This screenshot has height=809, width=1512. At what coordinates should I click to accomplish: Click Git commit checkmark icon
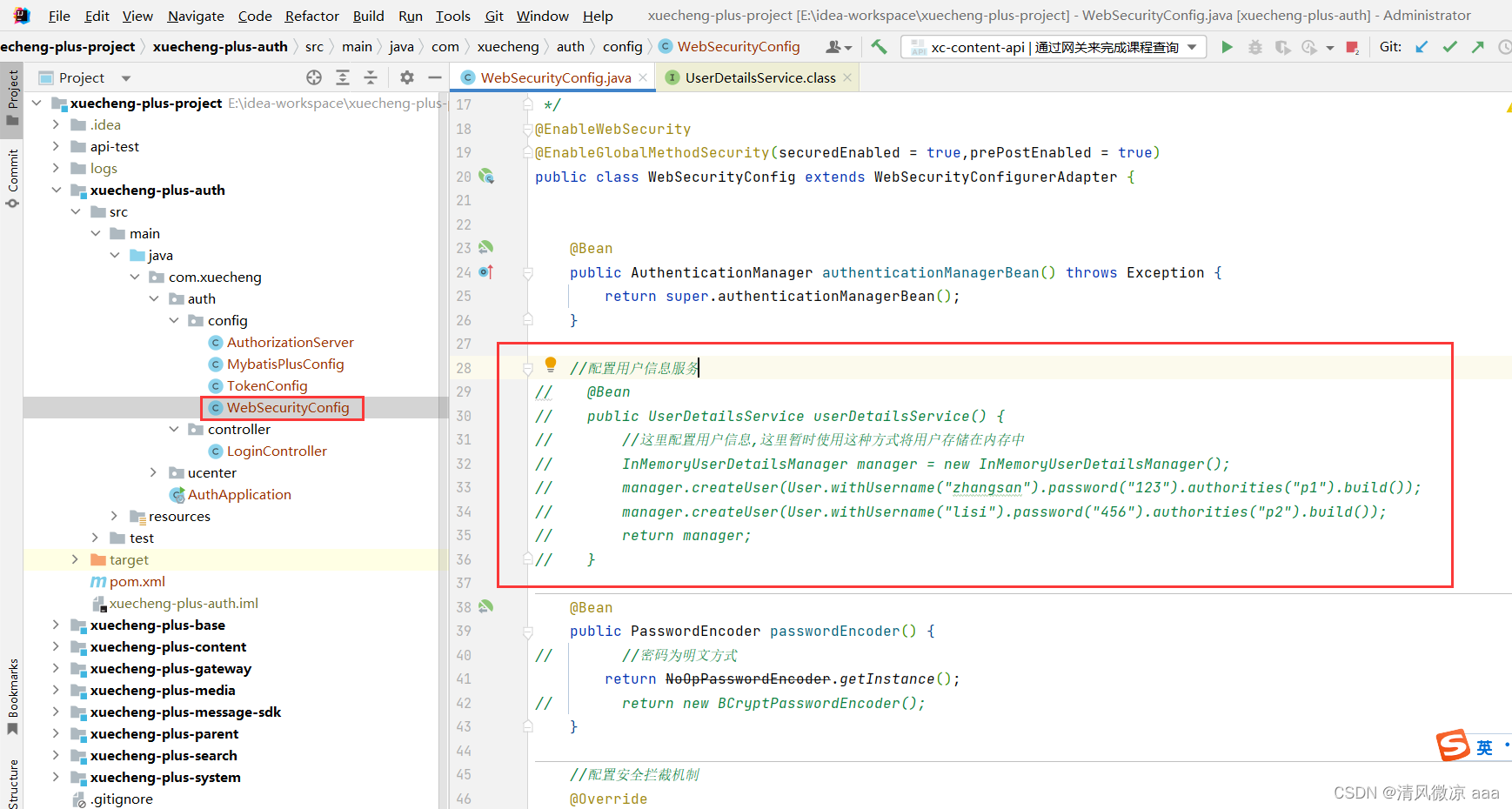1449,47
